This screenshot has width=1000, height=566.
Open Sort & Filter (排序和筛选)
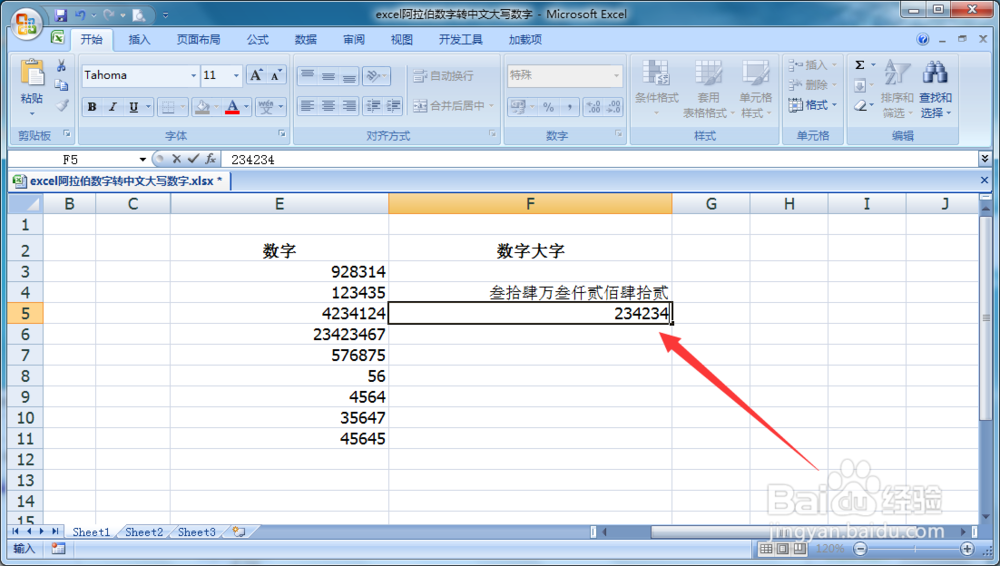click(x=897, y=88)
